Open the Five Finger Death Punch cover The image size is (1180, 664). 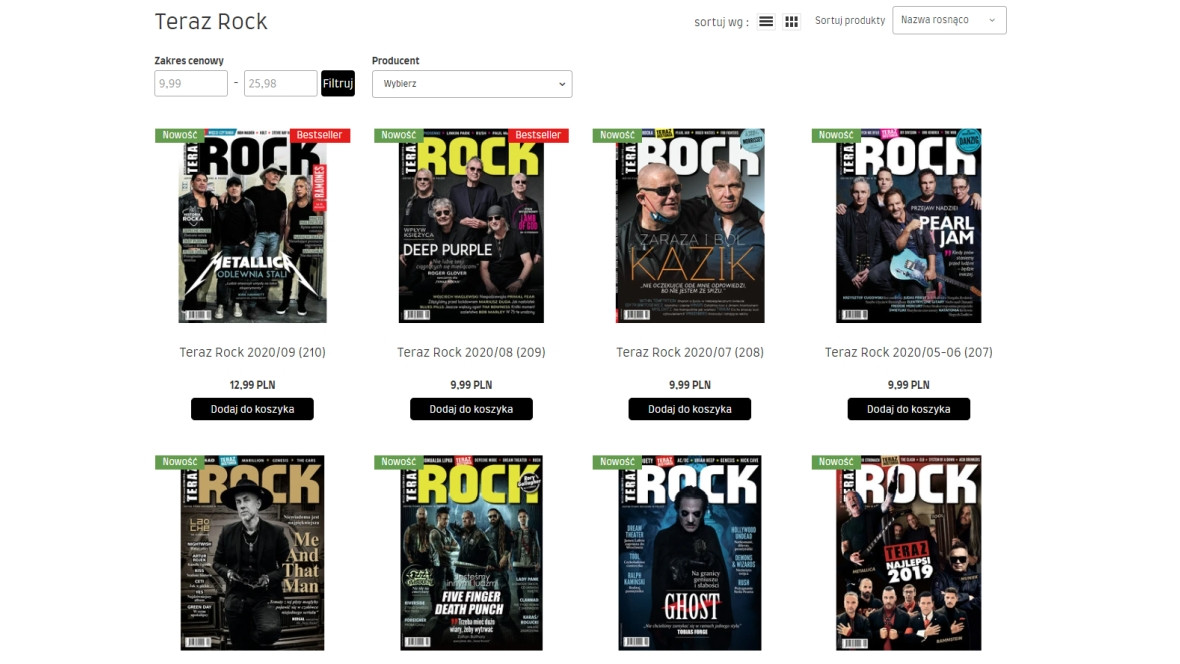pos(471,555)
